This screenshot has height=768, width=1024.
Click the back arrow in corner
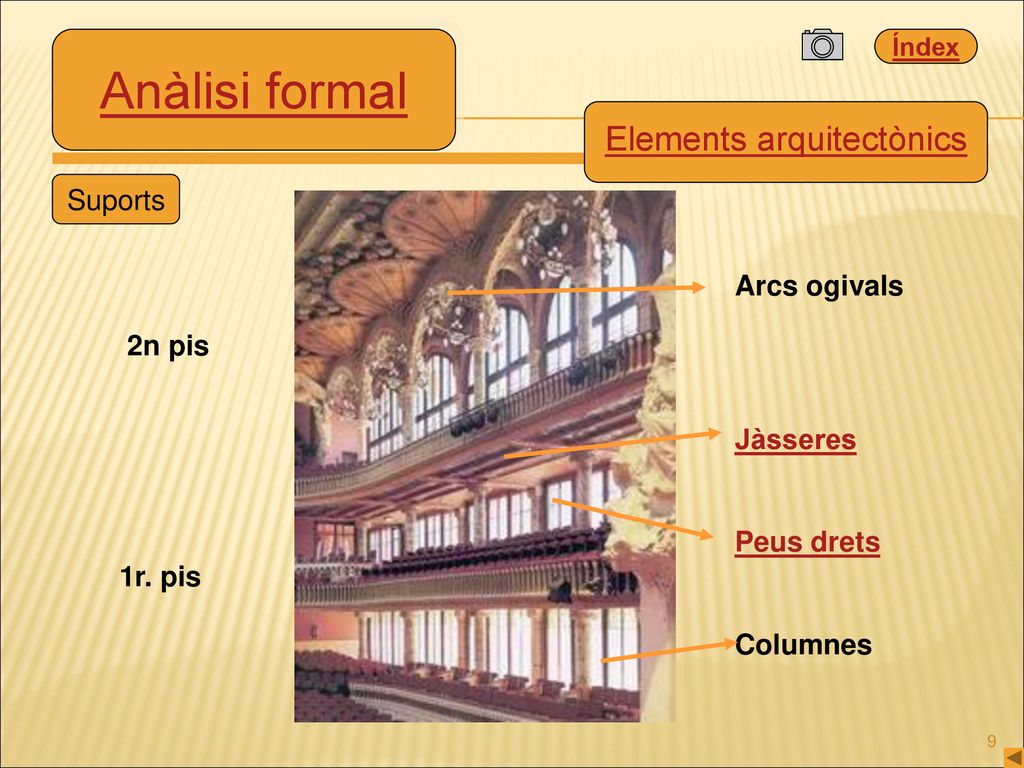coord(1013,757)
